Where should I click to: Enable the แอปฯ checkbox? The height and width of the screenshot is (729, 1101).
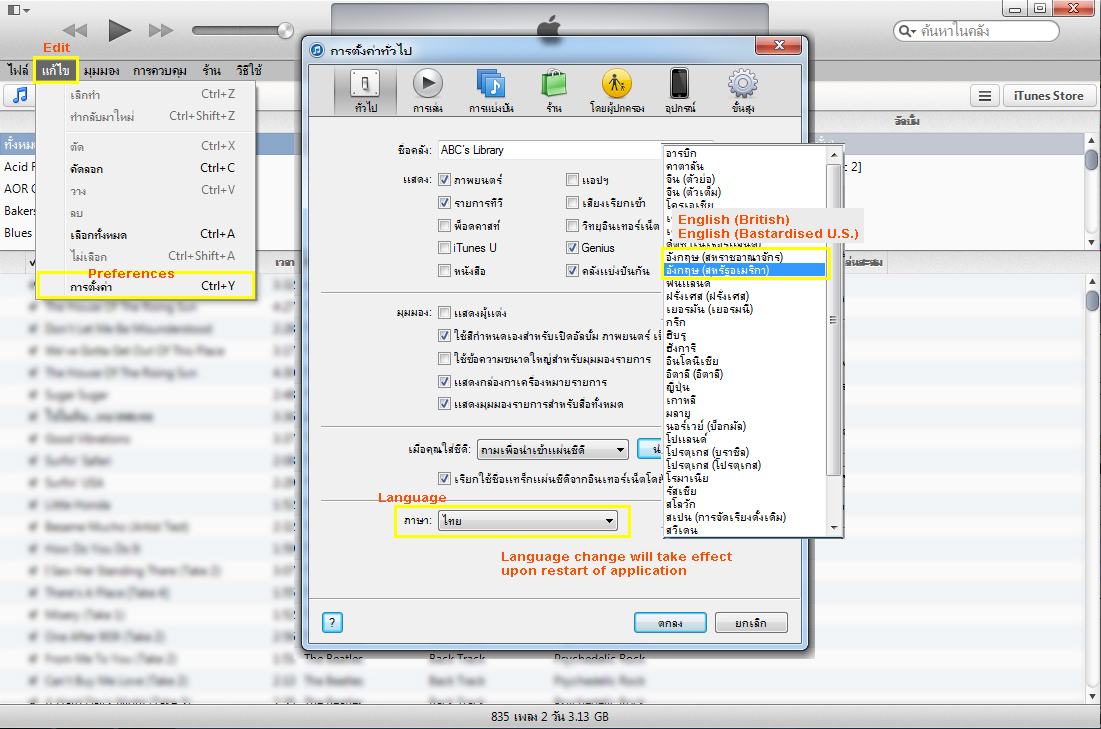(572, 180)
